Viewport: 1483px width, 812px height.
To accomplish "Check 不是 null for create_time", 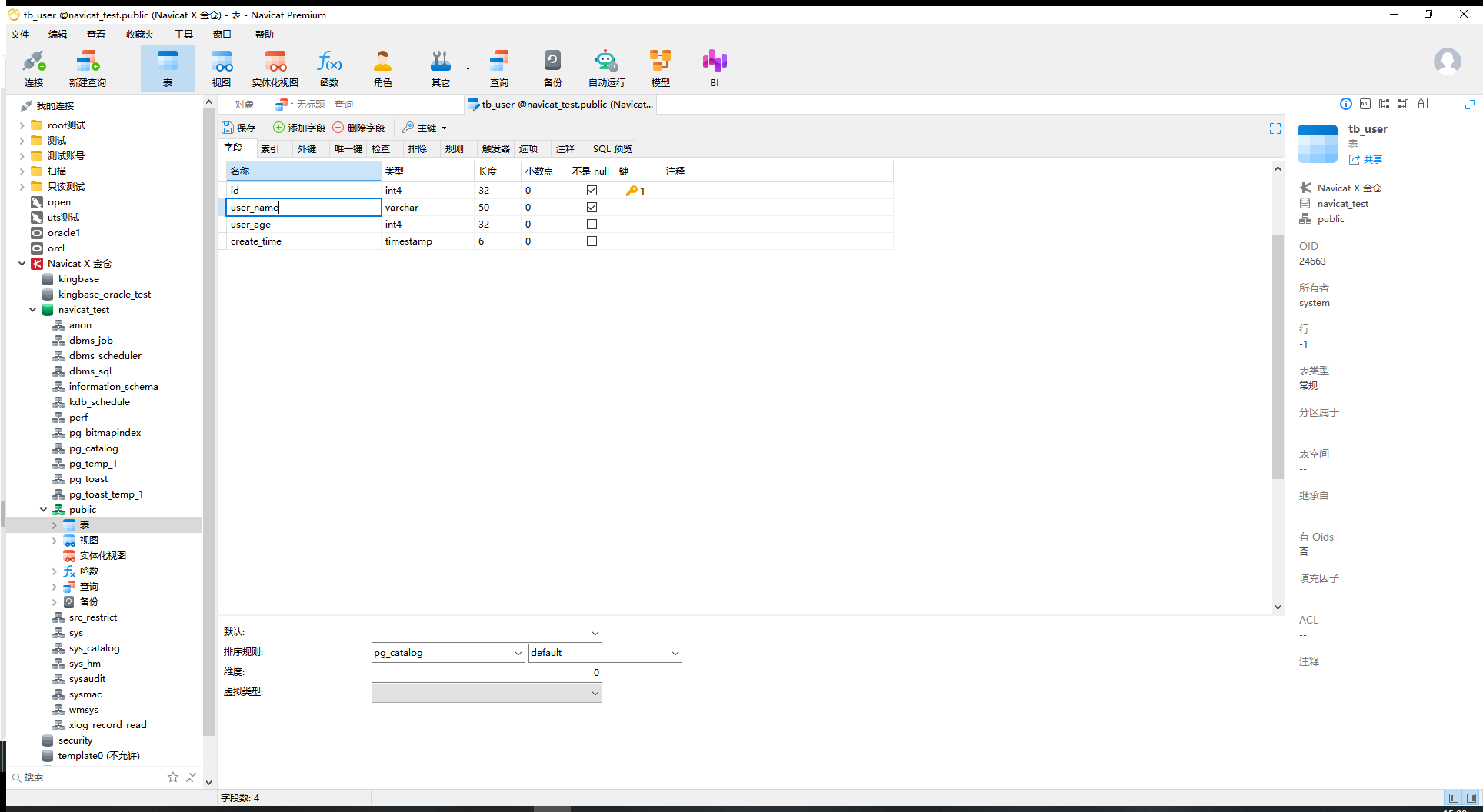I will tap(592, 241).
